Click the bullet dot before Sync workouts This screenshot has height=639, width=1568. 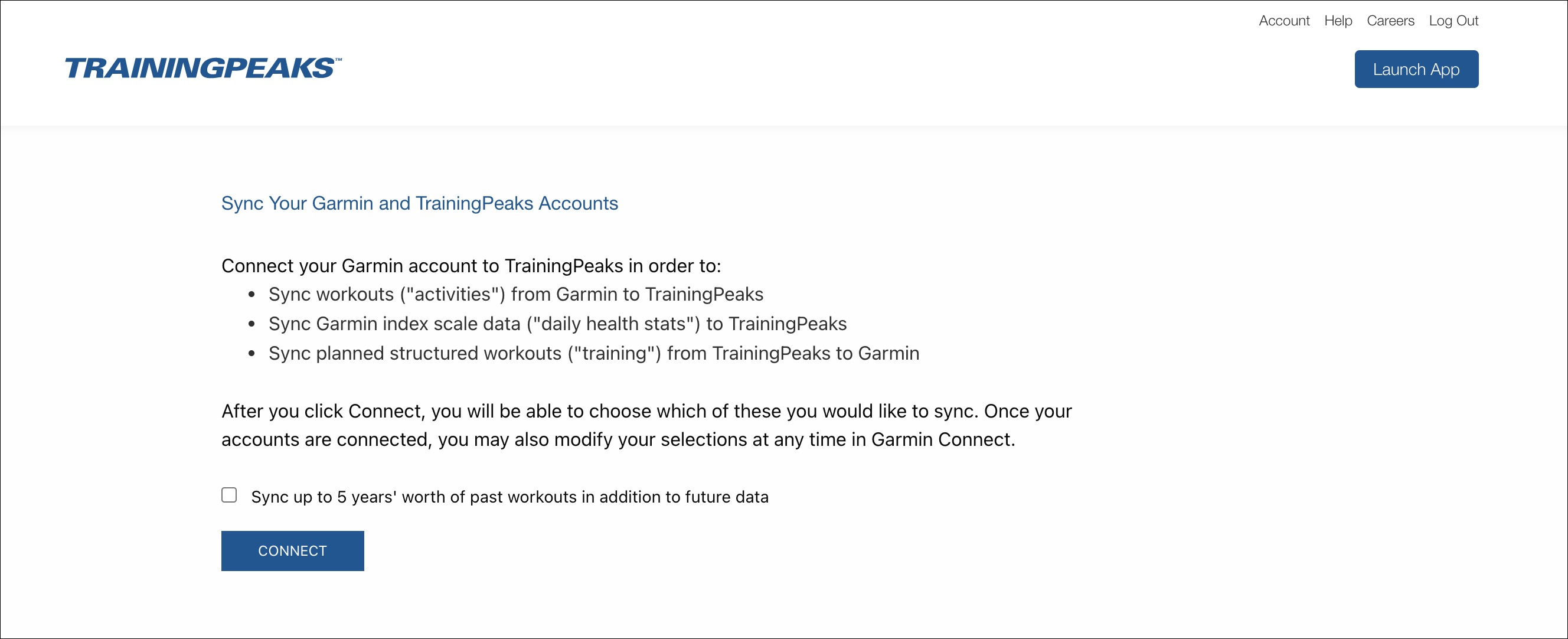coord(251,295)
